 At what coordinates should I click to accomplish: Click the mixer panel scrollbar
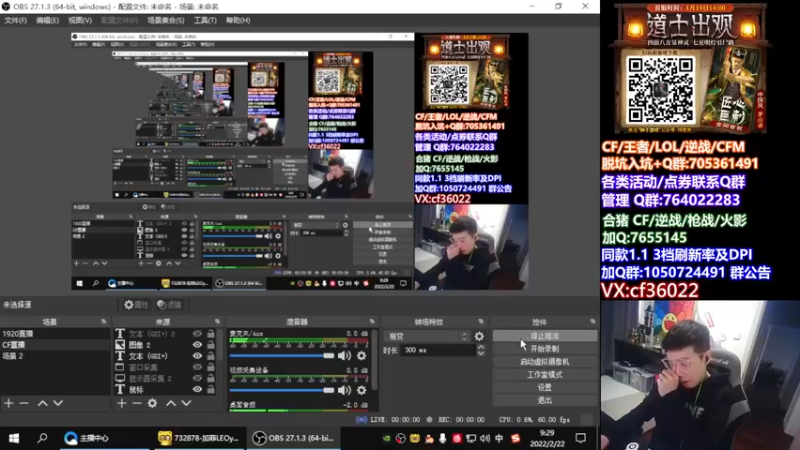[x=374, y=362]
